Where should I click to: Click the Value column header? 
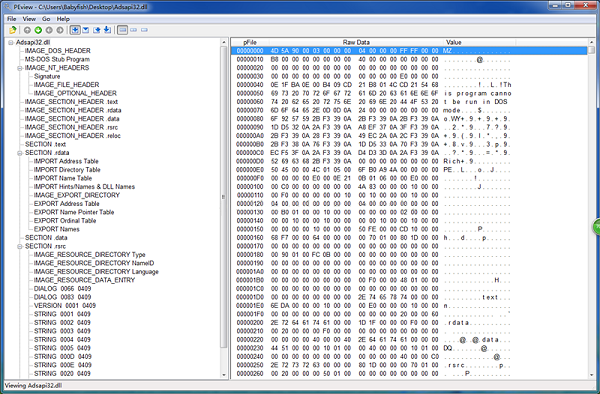(479, 42)
